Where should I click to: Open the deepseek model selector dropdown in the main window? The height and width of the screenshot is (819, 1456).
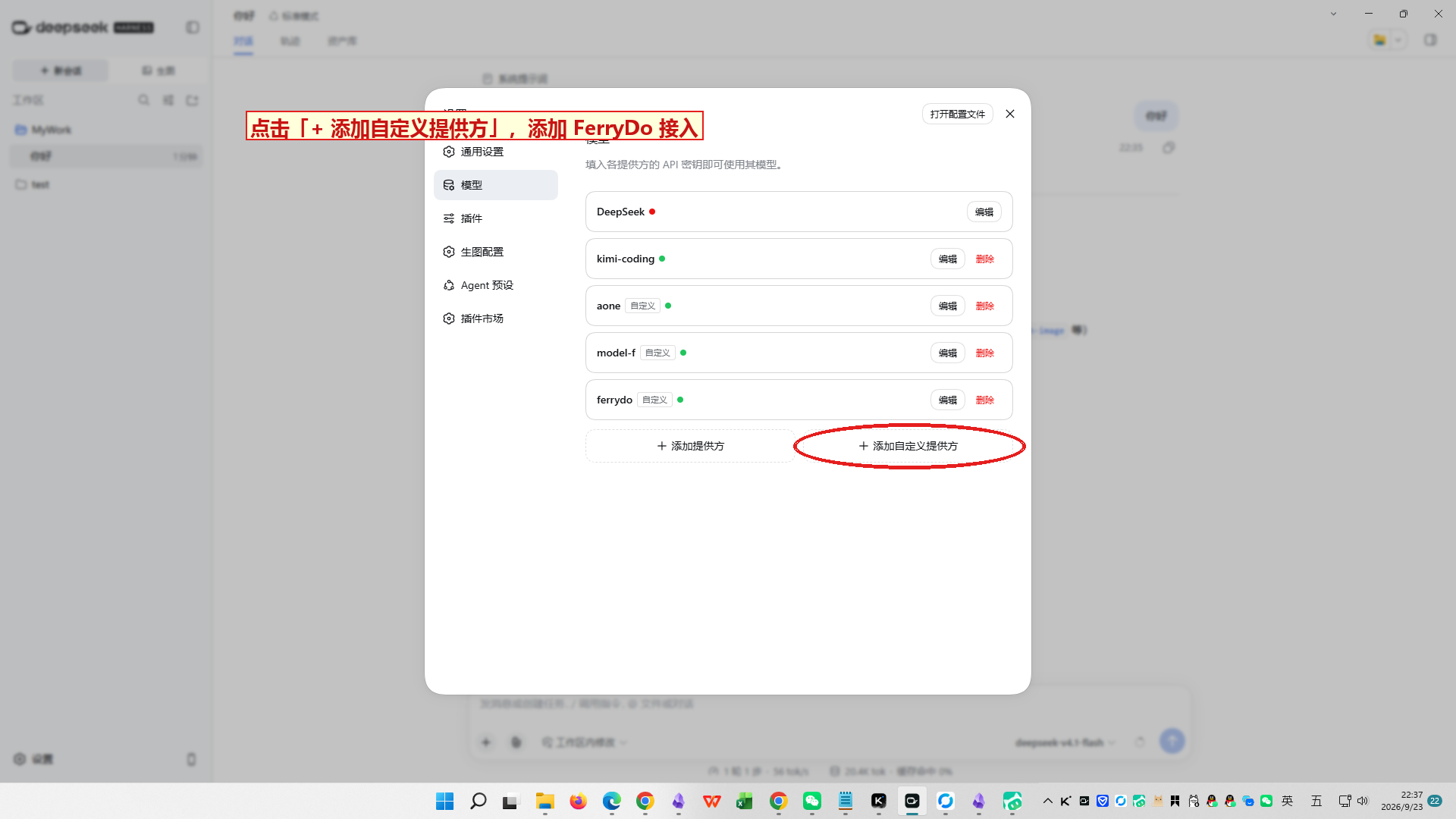click(1065, 742)
